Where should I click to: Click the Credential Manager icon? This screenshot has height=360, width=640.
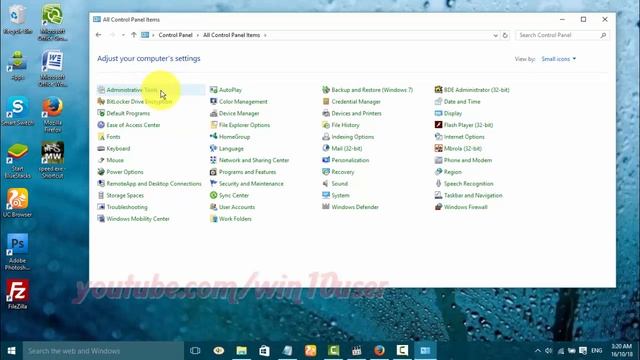[x=326, y=102]
